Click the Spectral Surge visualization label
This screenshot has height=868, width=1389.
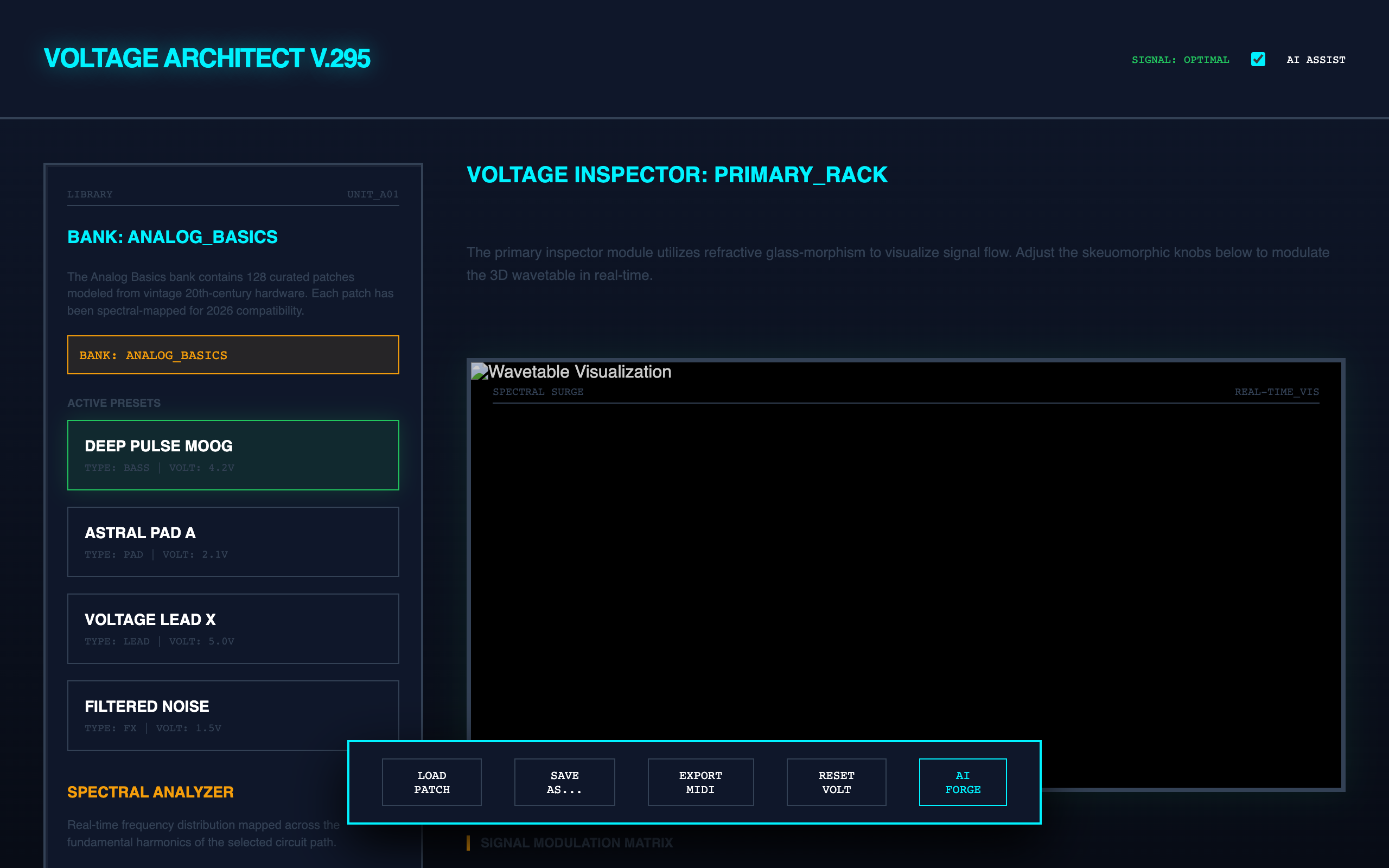[x=538, y=392]
